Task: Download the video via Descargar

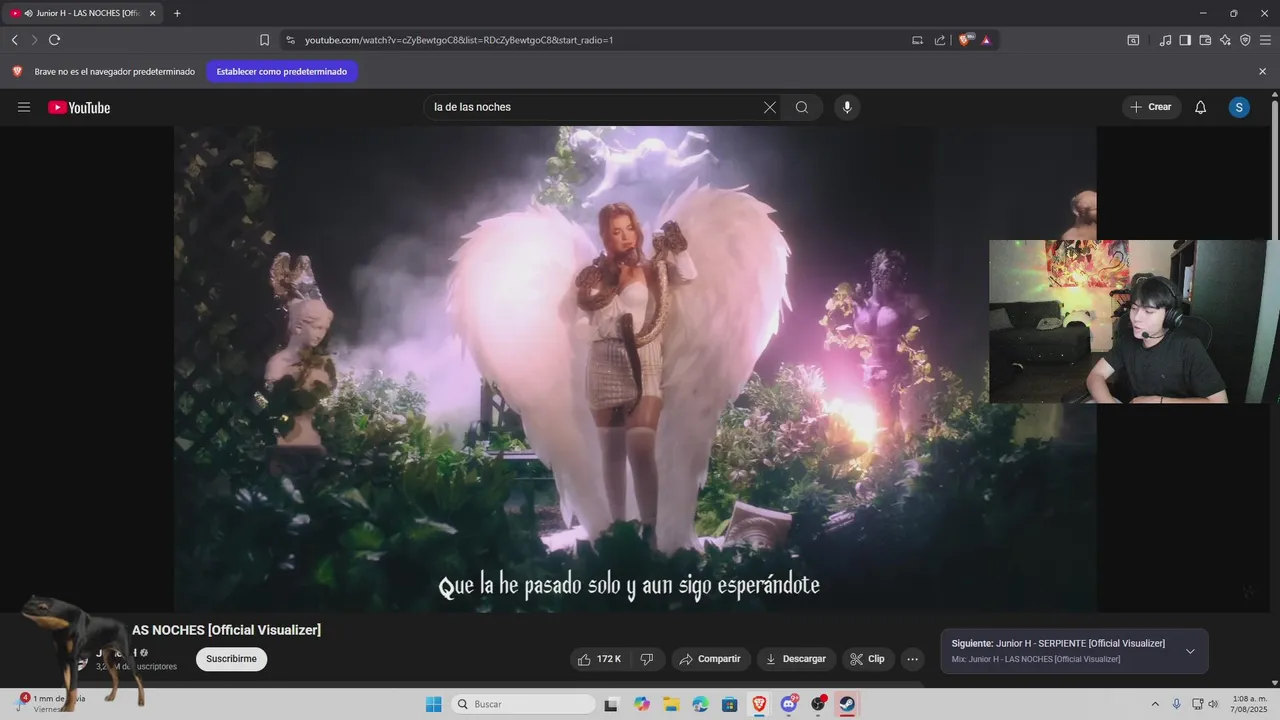Action: pyautogui.click(x=796, y=659)
